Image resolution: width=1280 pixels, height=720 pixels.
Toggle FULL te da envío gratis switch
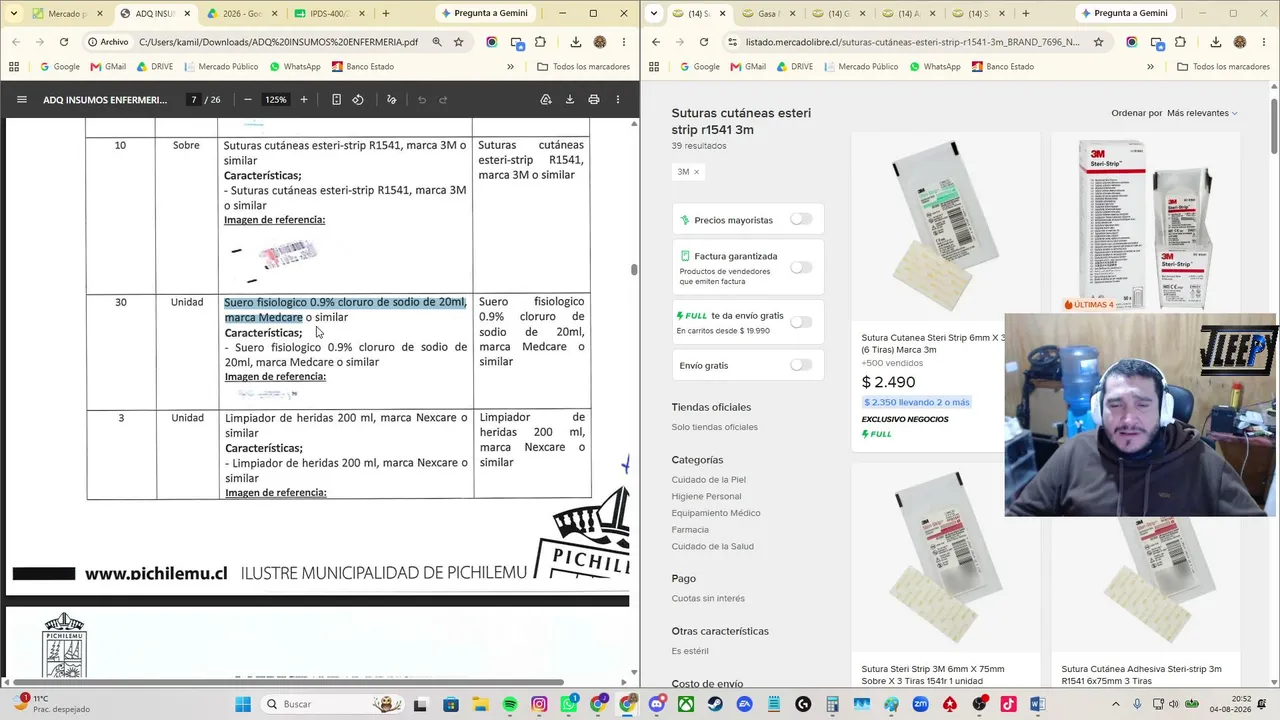tap(801, 322)
